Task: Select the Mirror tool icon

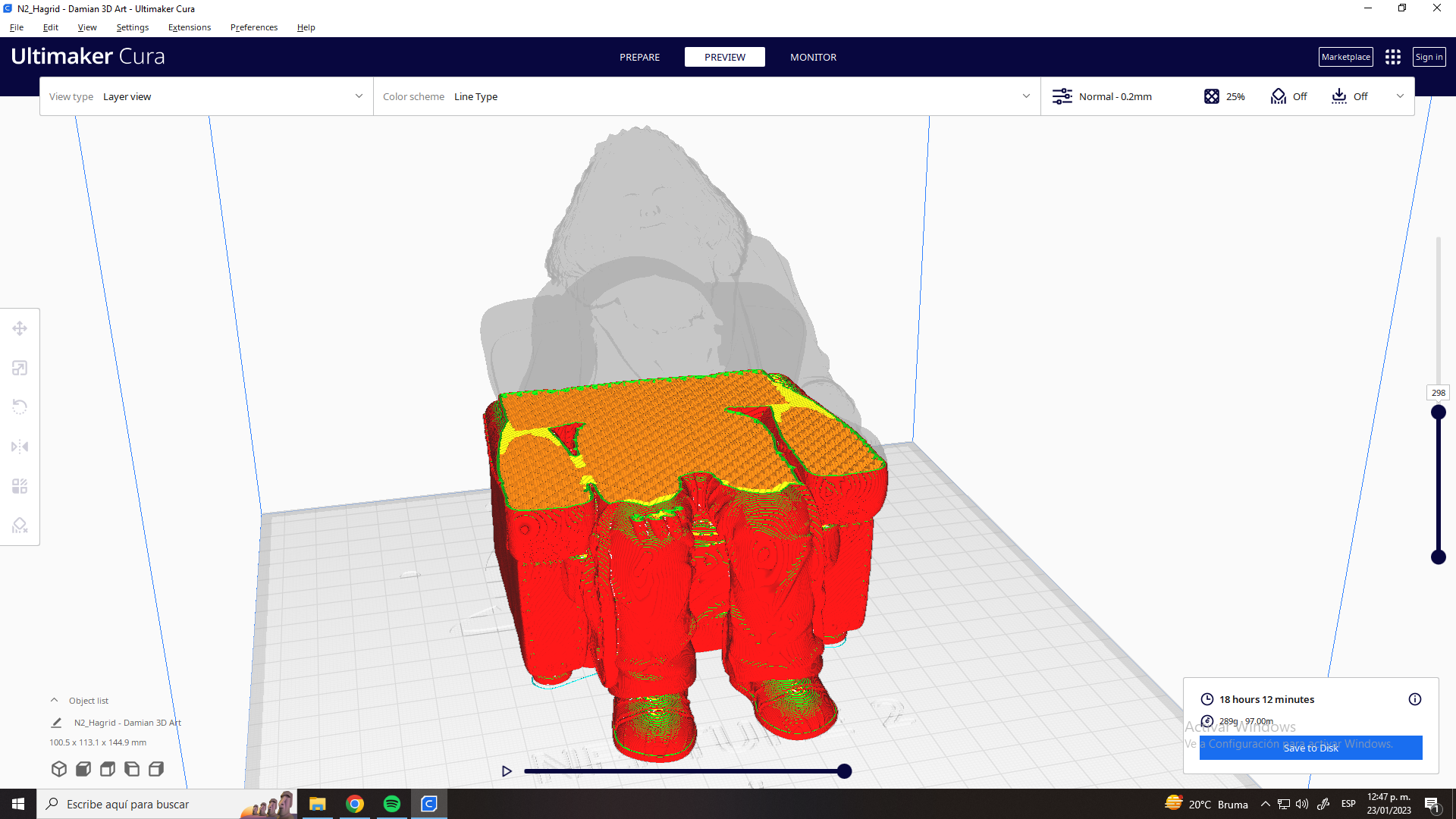Action: pos(20,447)
